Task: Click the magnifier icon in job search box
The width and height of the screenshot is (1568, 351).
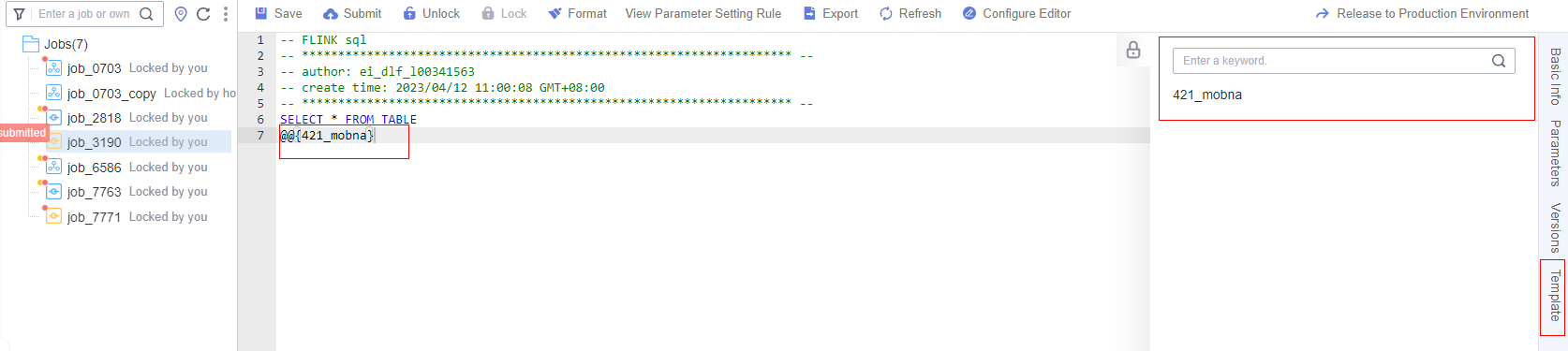Action: coord(146,14)
